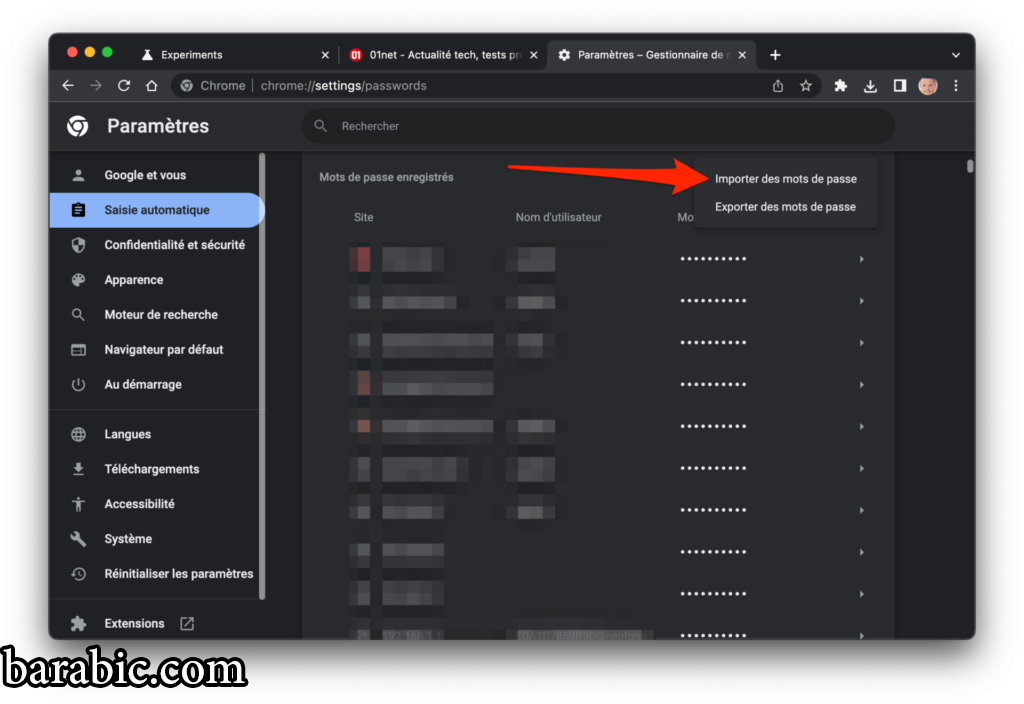
Task: Click the share icon in address bar
Action: (x=778, y=86)
